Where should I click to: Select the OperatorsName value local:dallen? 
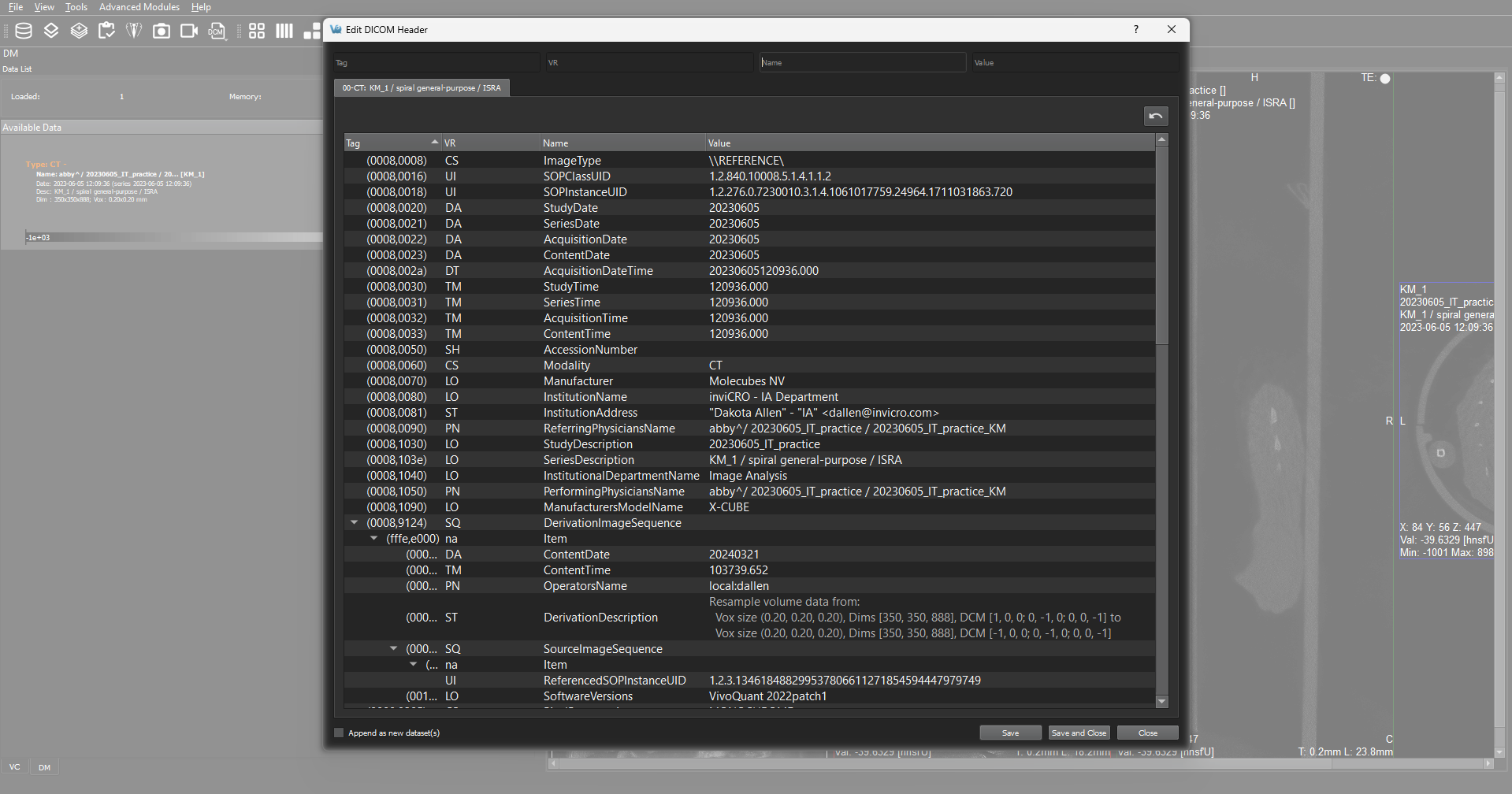coord(739,586)
